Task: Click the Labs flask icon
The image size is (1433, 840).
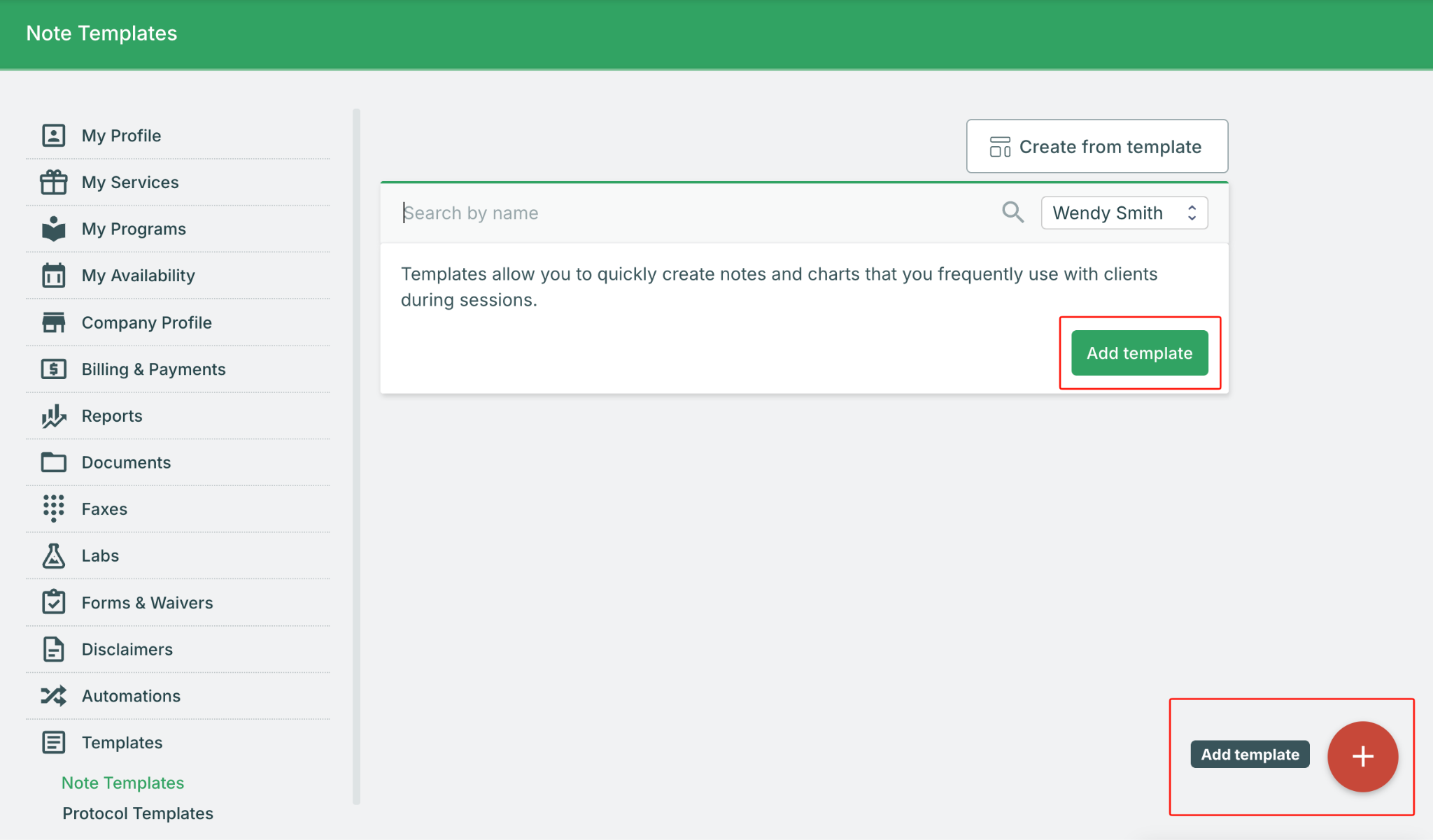Action: pos(54,556)
